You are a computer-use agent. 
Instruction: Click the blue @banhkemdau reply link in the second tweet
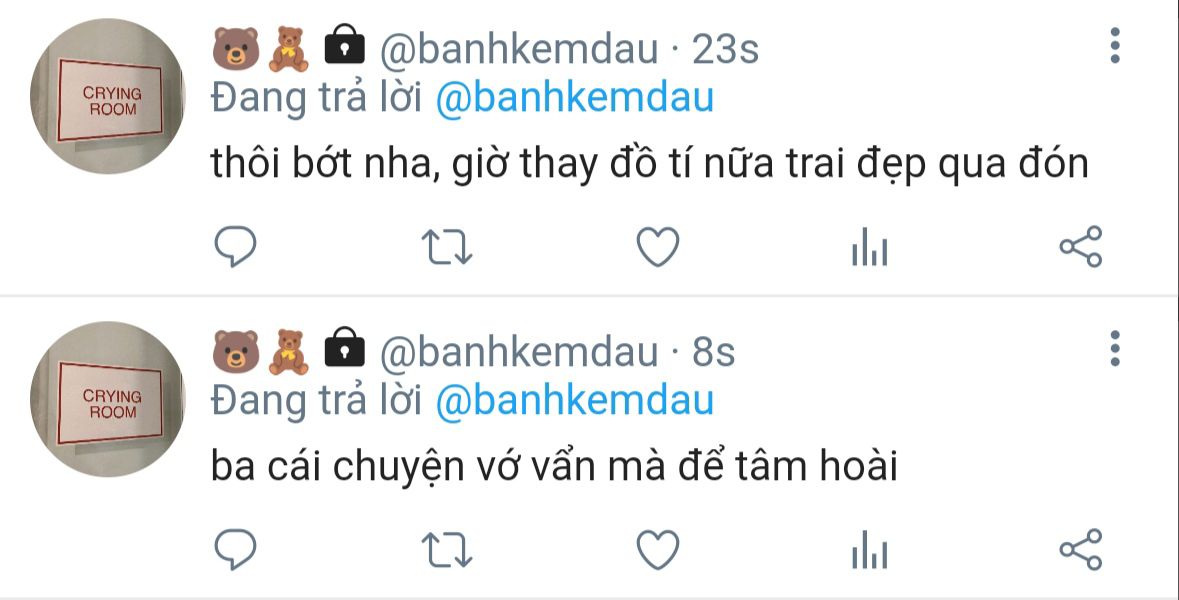(x=574, y=401)
